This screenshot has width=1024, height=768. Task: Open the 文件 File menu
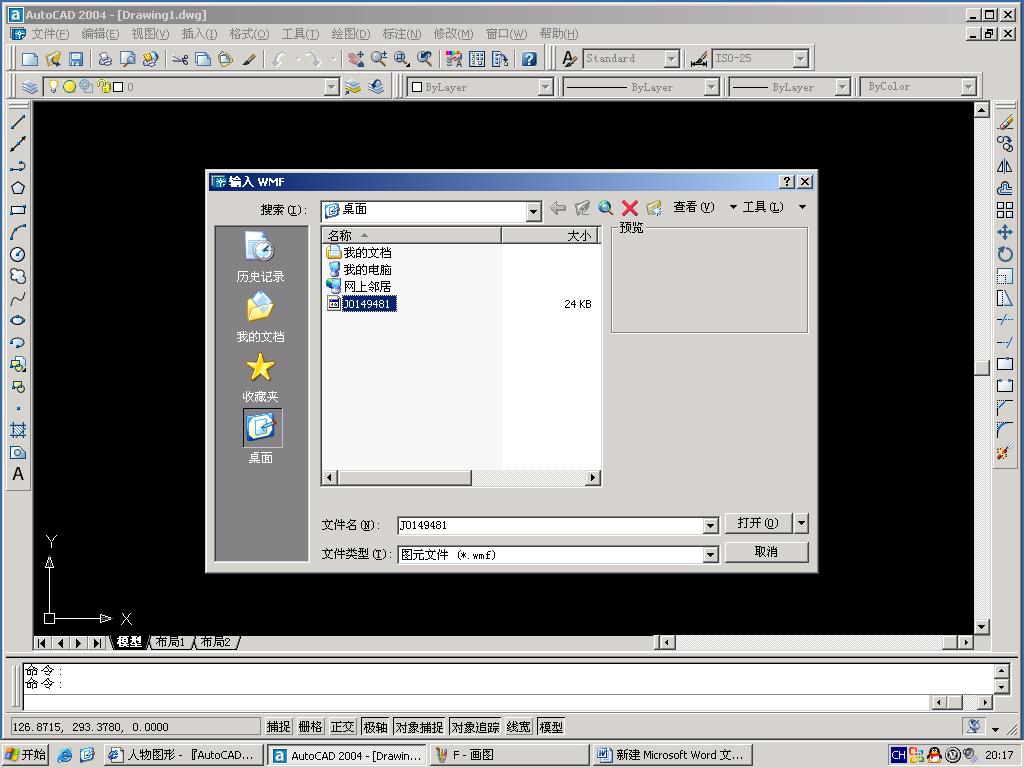point(50,34)
